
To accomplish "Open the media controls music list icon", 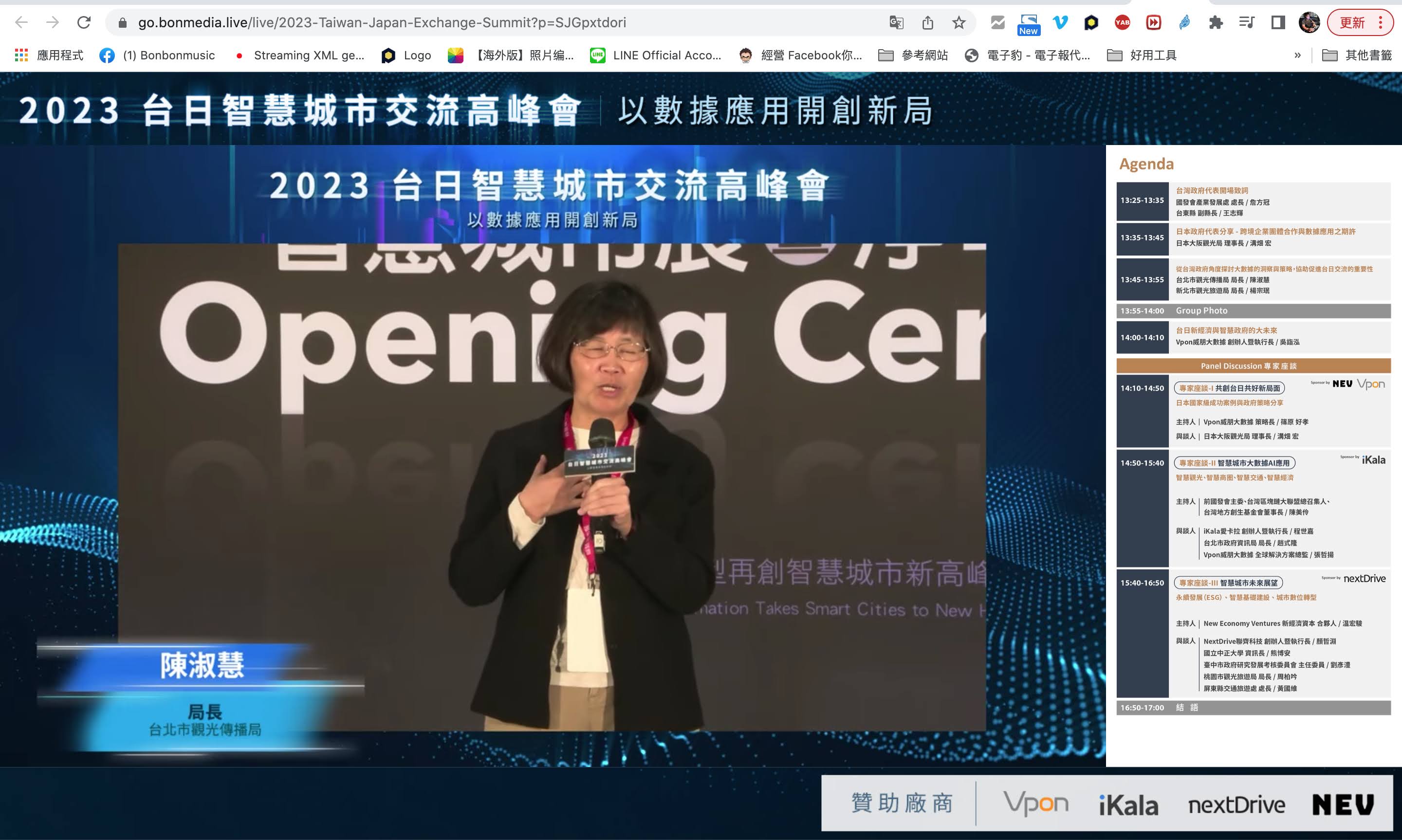I will point(1247,23).
